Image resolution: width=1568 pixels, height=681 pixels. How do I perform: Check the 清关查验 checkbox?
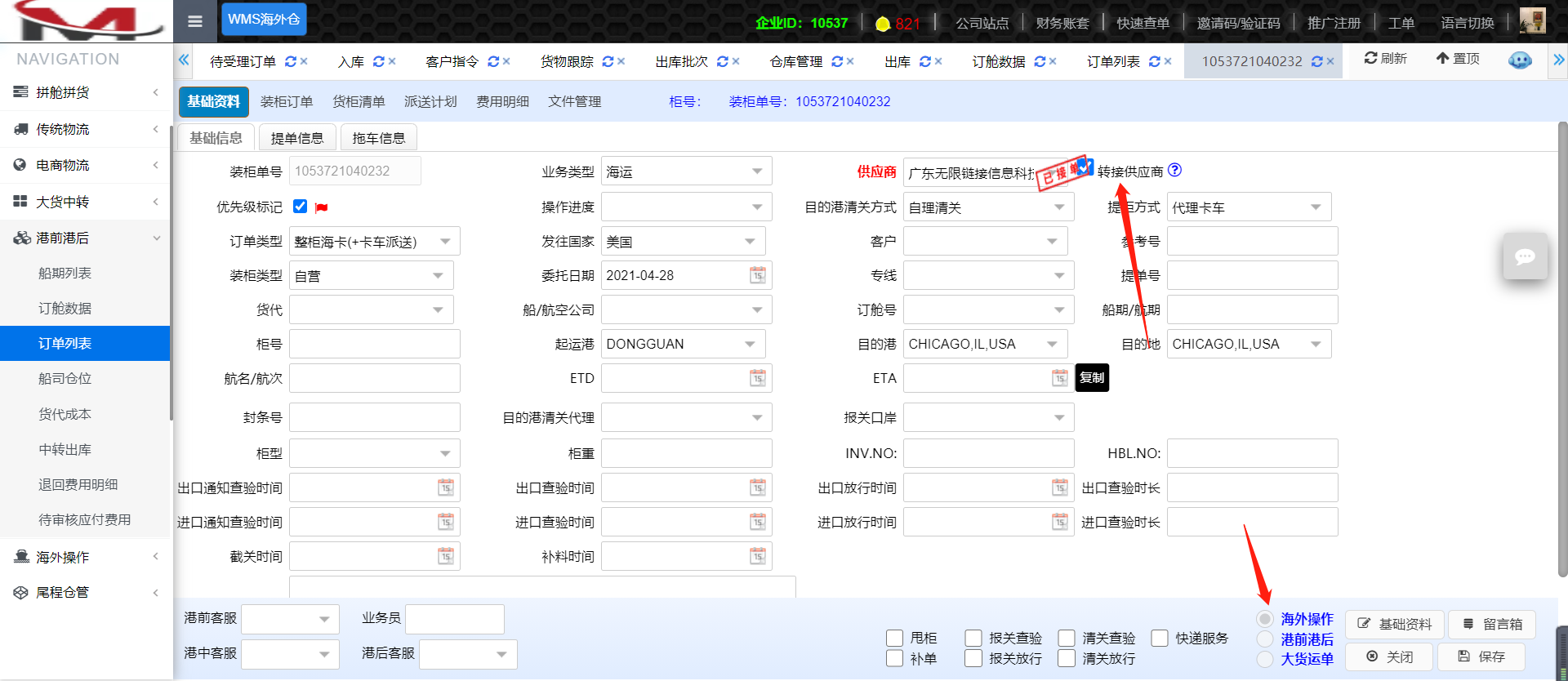coord(1067,638)
